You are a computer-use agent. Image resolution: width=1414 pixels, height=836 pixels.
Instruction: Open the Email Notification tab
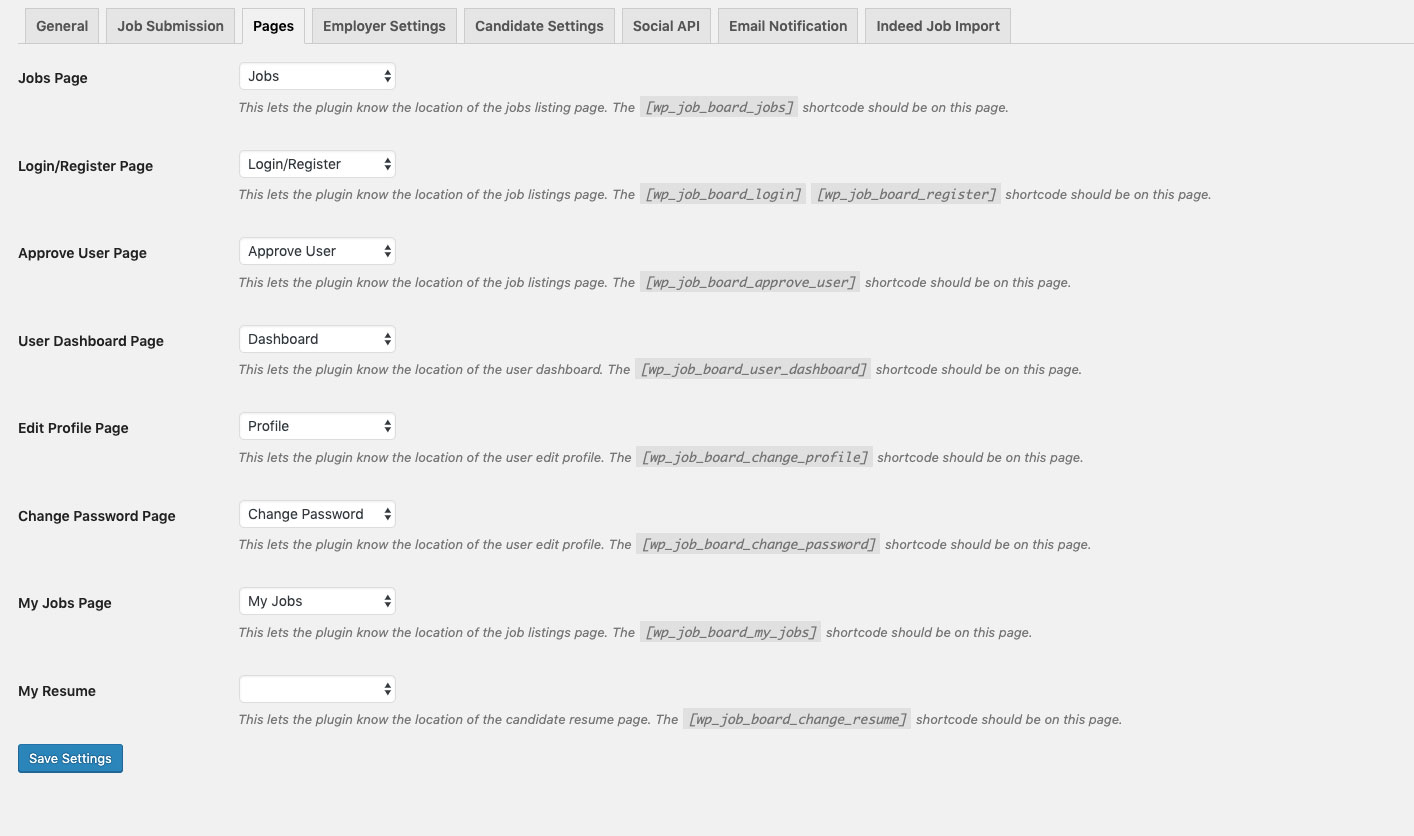coord(788,26)
